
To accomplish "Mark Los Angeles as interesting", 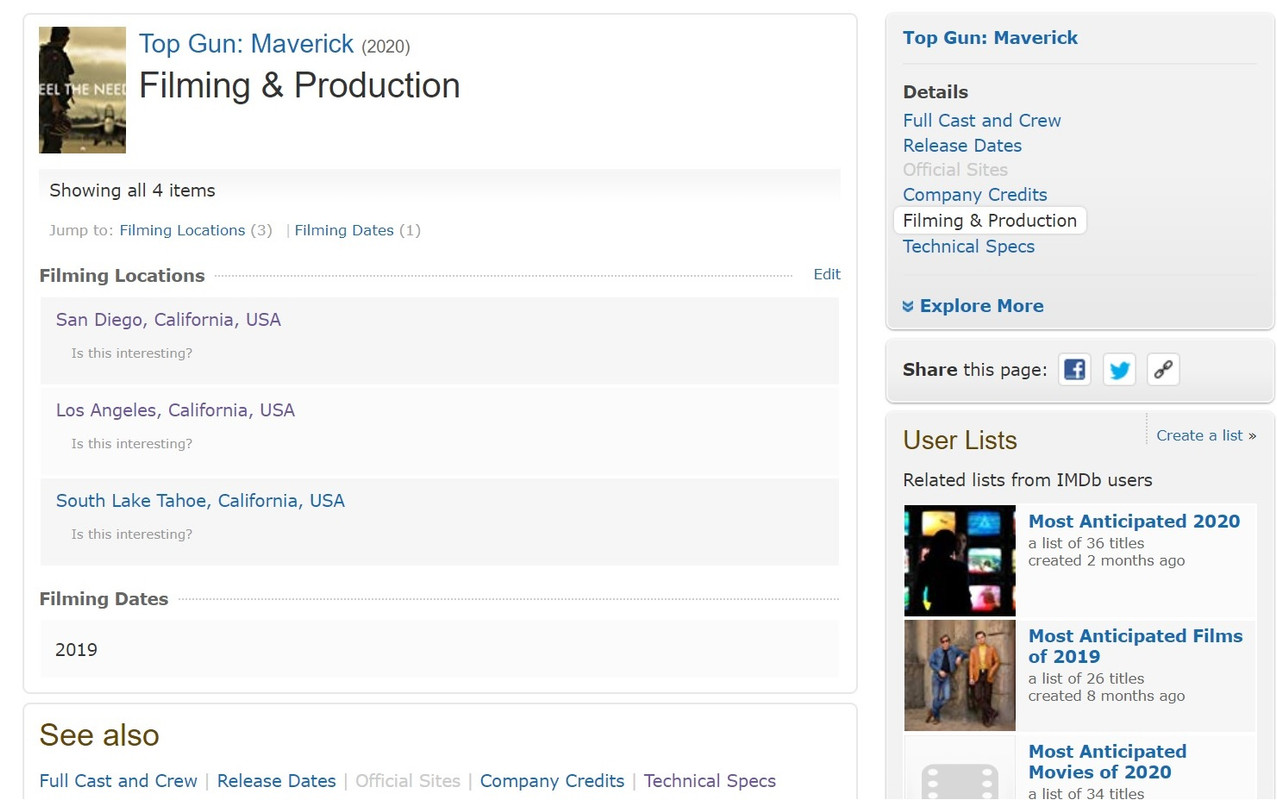I will 131,443.
